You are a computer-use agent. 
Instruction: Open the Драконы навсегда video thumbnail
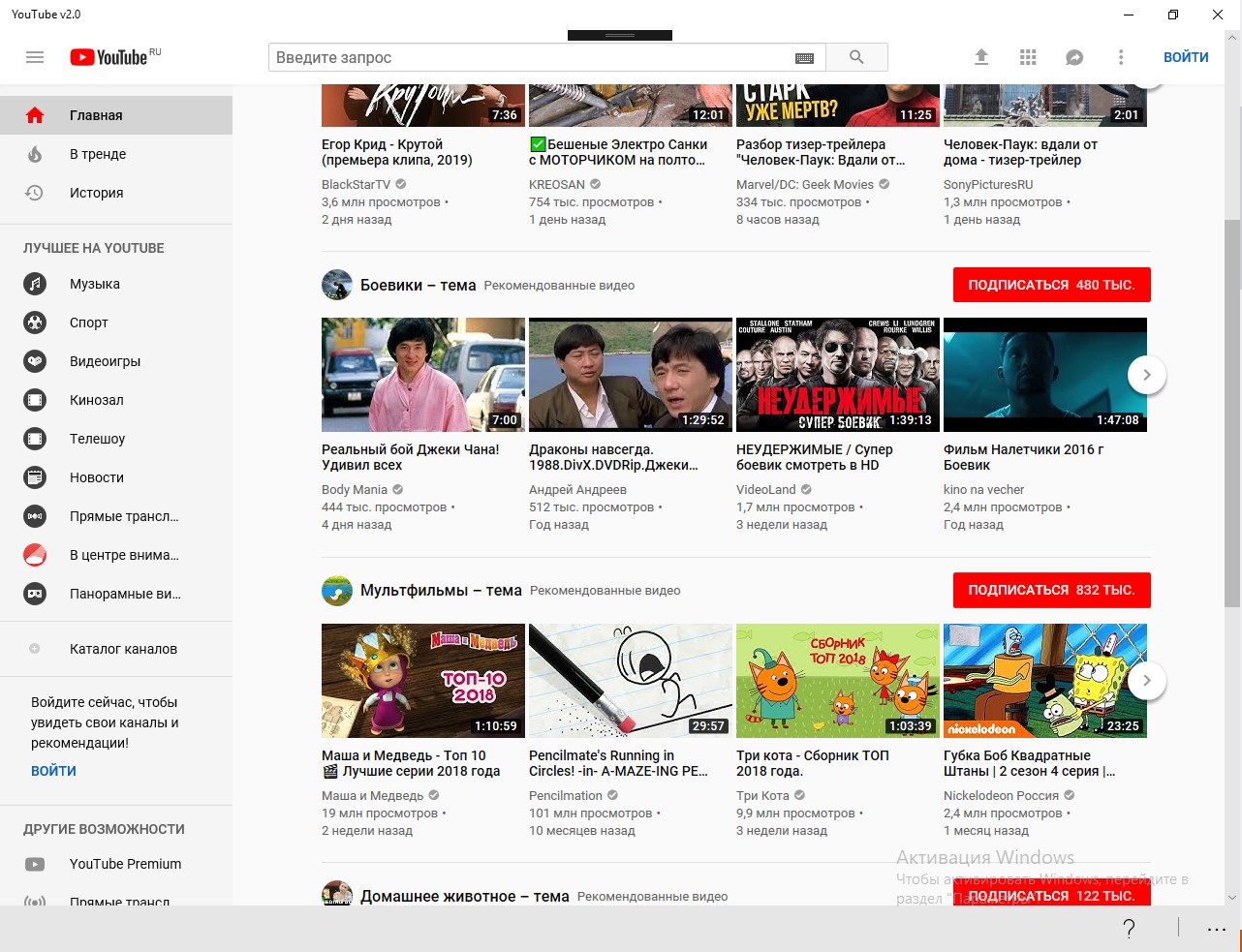[x=631, y=375]
